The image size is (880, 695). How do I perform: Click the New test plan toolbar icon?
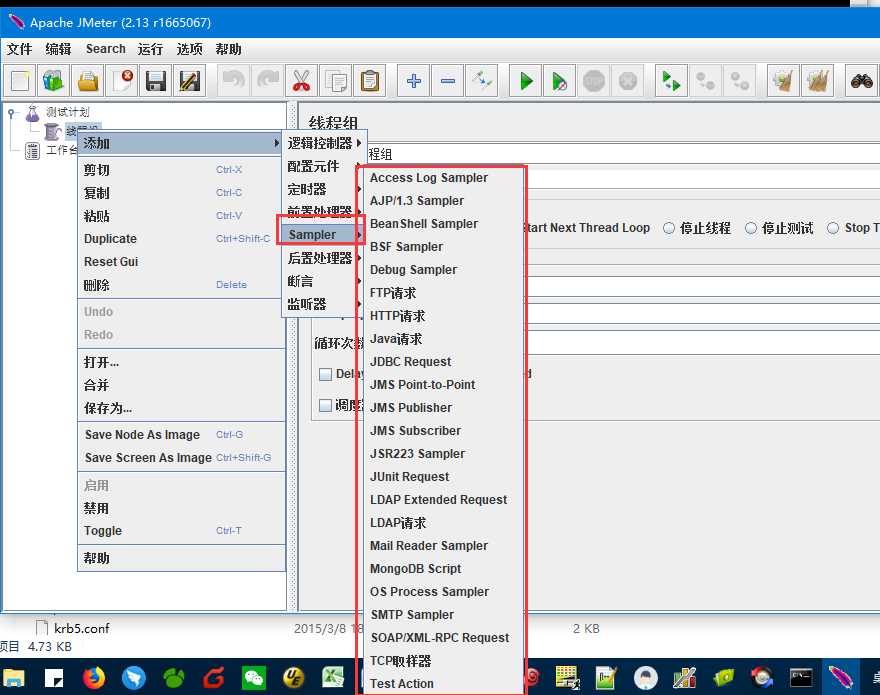20,81
